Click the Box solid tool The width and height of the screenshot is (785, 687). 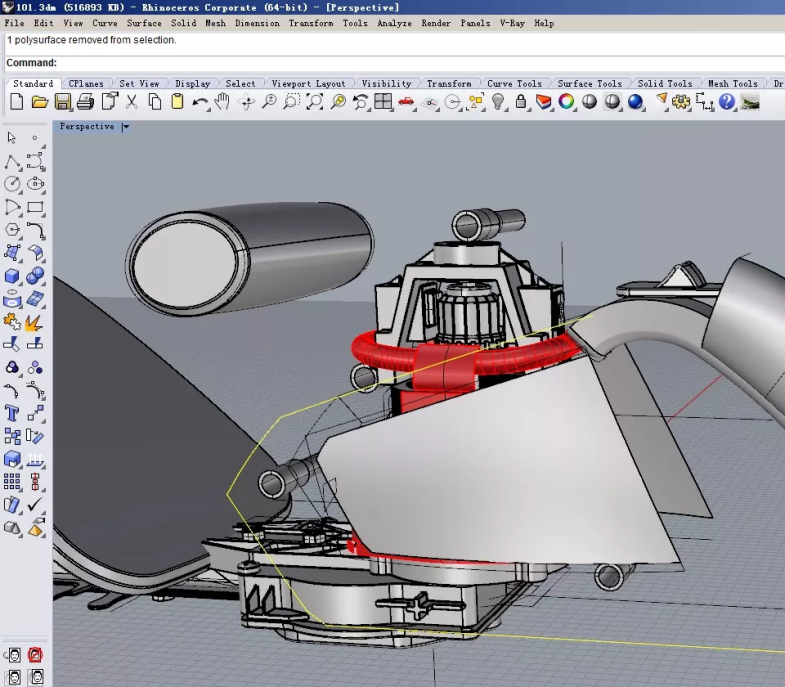[x=12, y=276]
